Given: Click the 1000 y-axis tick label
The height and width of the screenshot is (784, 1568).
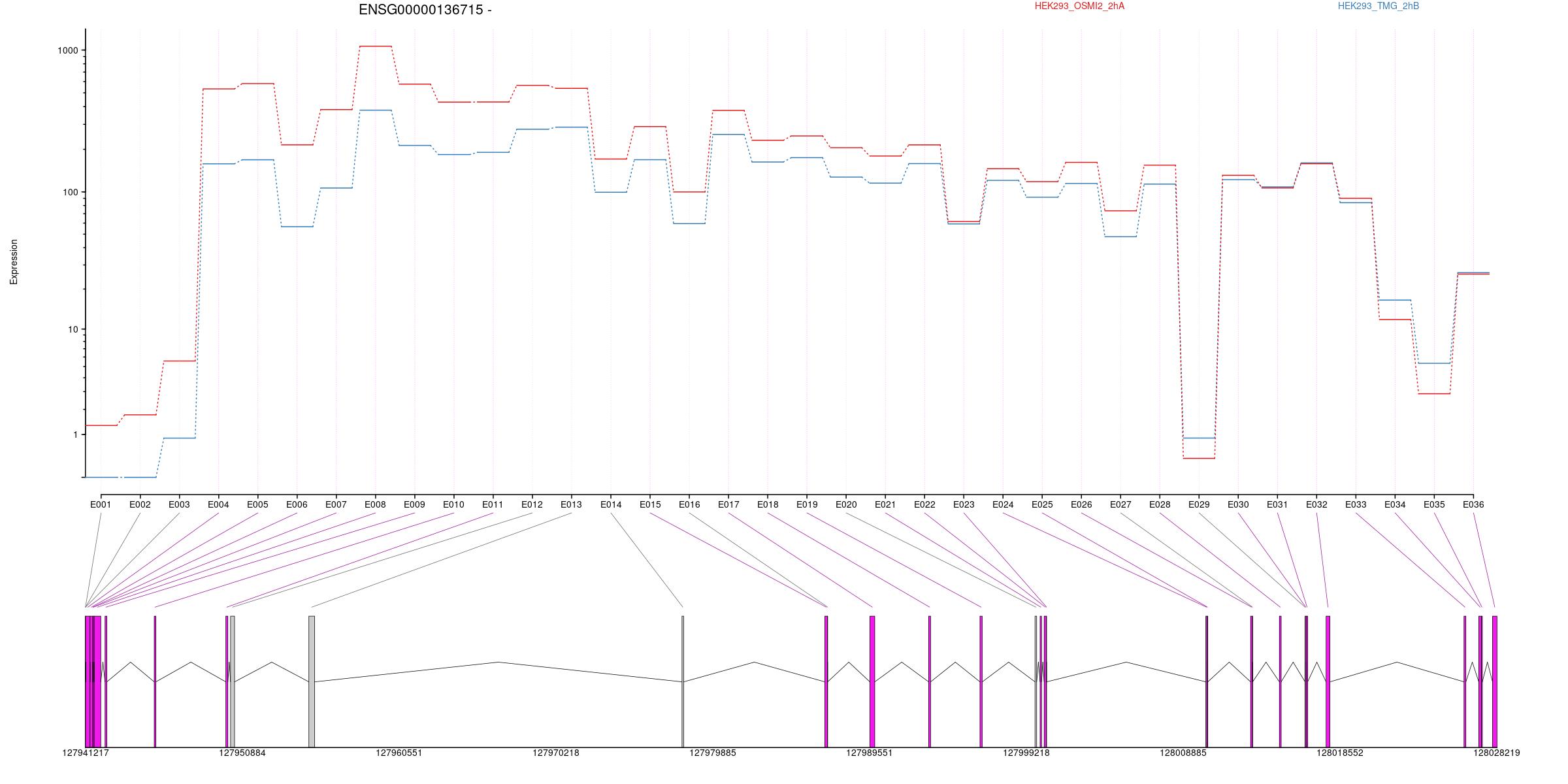Looking at the screenshot, I should pyautogui.click(x=69, y=50).
